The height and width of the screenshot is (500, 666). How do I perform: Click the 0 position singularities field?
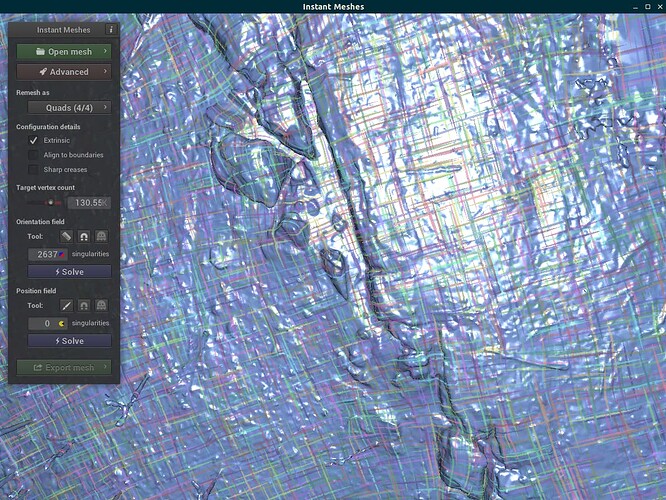48,323
